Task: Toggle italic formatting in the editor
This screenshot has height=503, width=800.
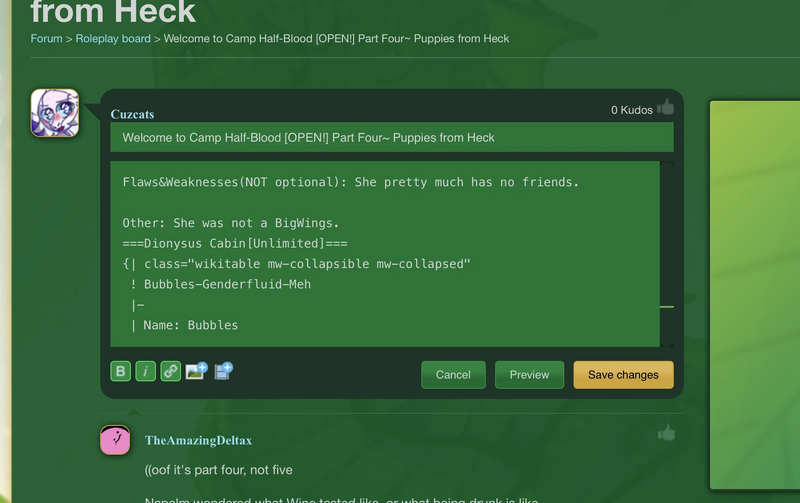Action: [x=145, y=371]
